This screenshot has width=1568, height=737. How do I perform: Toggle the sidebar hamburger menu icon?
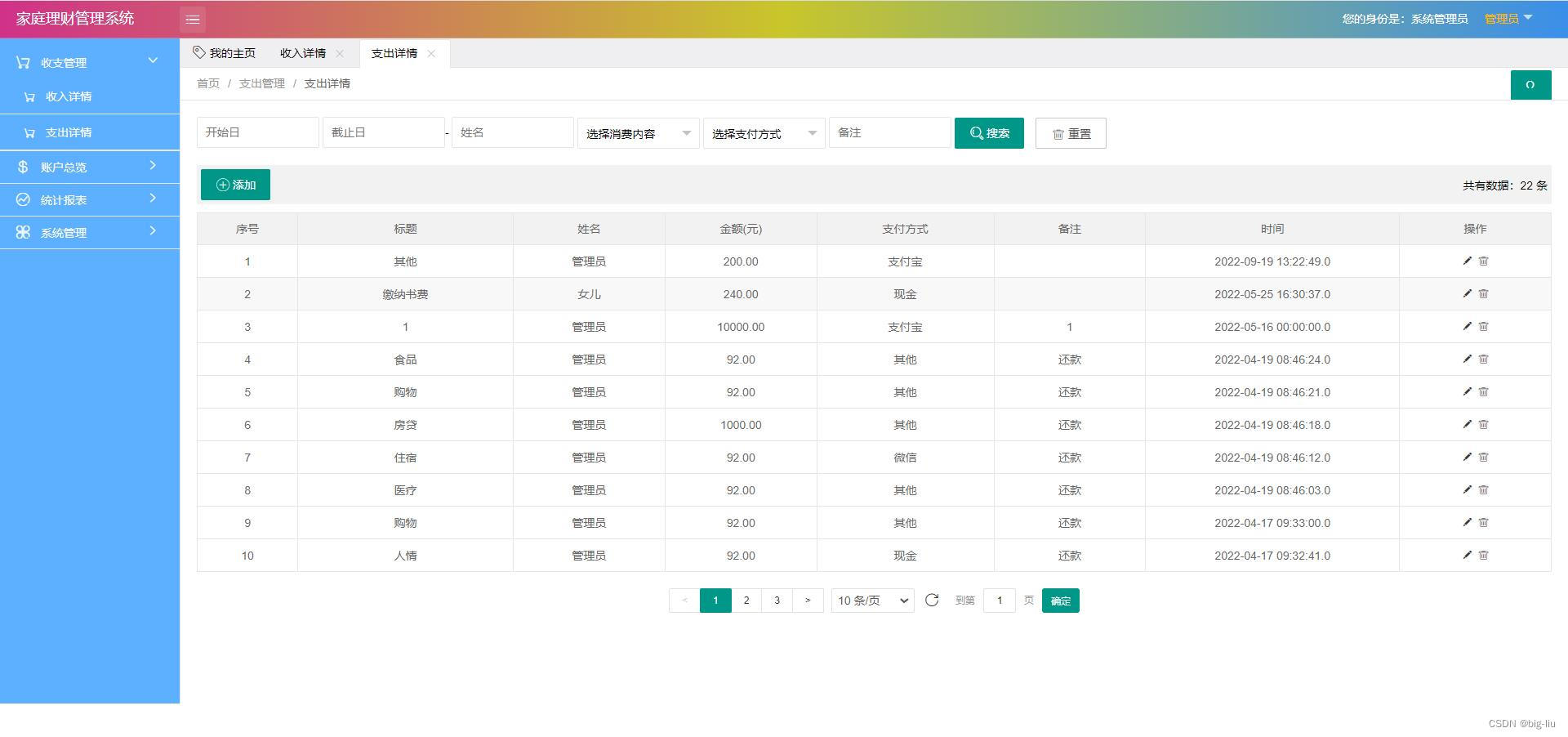click(193, 19)
